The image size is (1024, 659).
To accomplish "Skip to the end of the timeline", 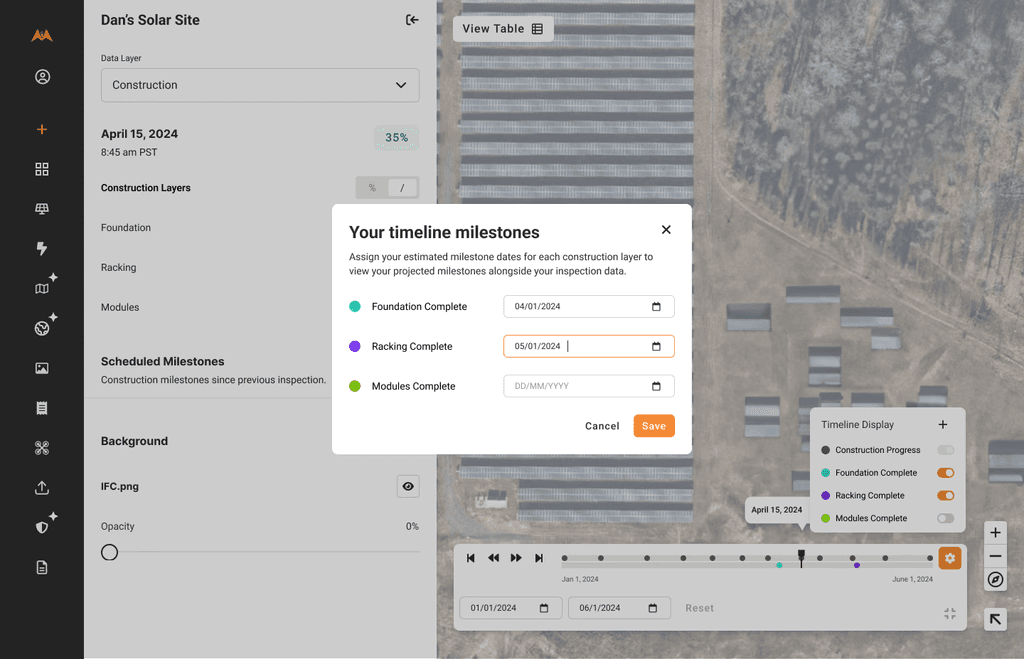I will (540, 558).
